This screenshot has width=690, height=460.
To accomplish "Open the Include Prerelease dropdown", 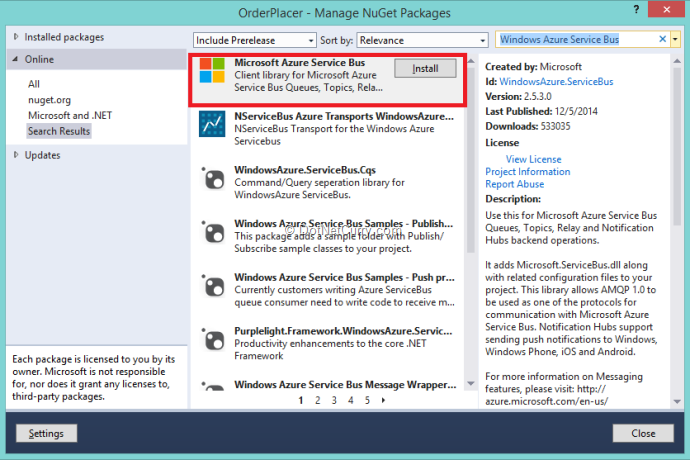I will [x=254, y=40].
